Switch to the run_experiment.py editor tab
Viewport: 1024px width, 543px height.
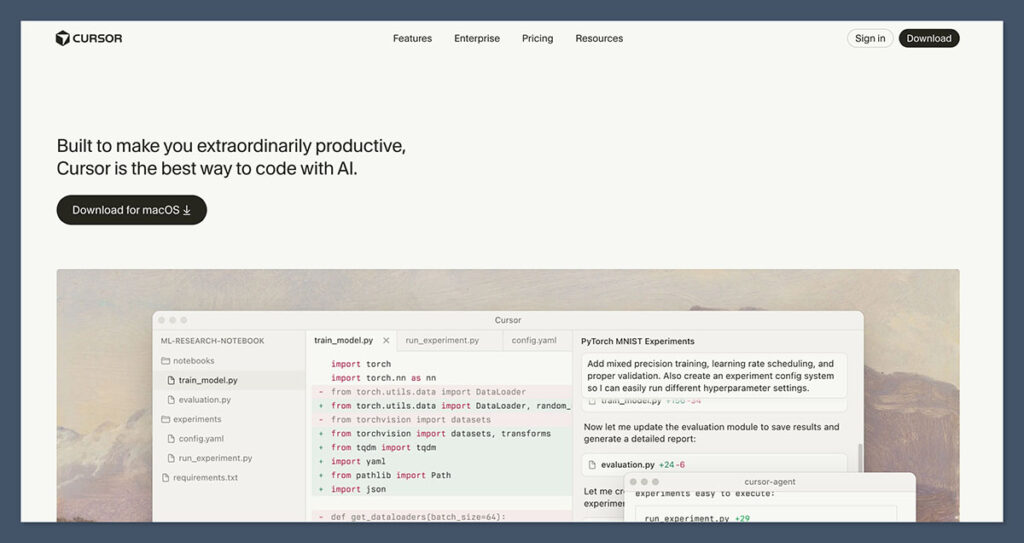click(x=442, y=341)
